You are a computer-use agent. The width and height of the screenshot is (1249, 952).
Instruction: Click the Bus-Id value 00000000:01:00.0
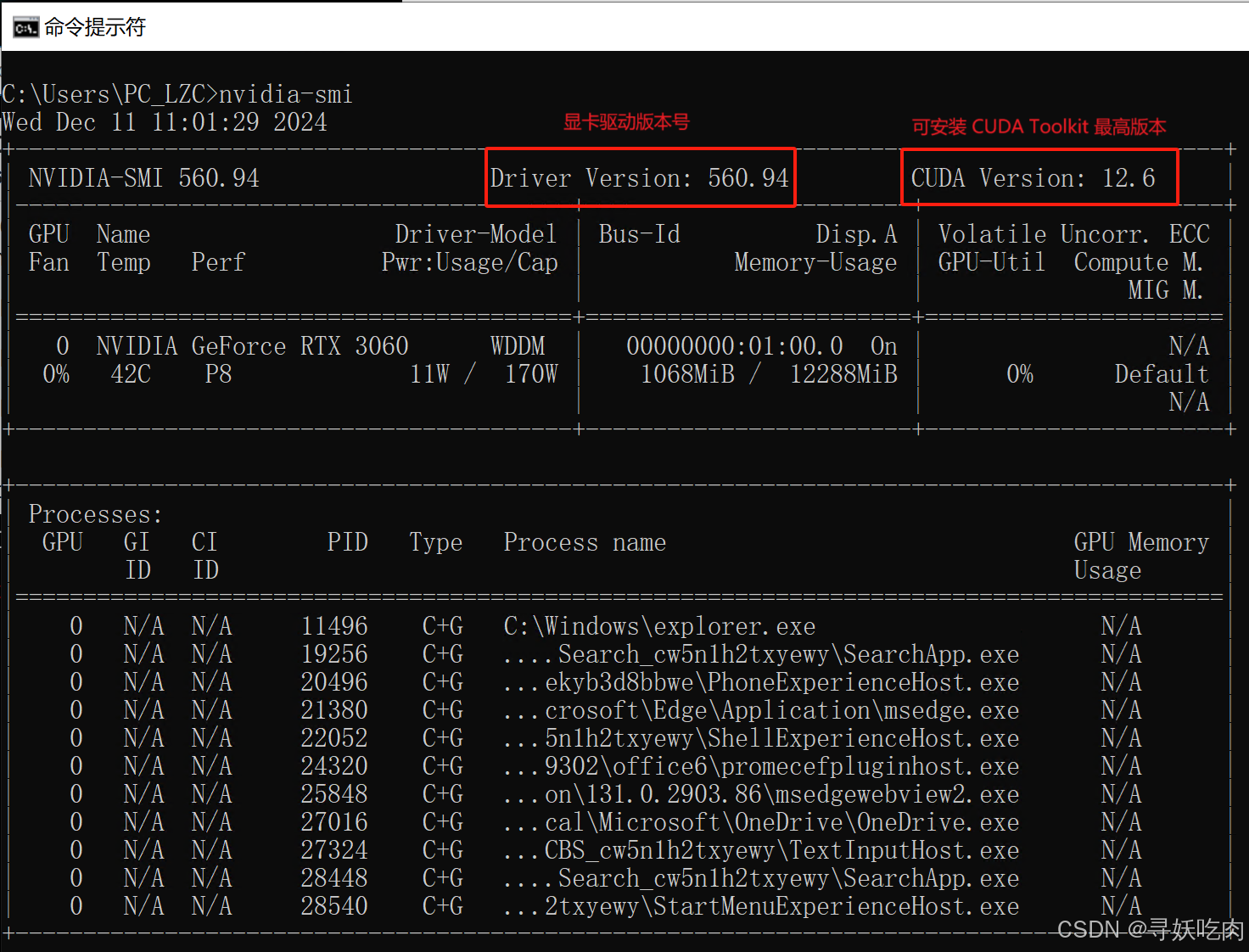735,346
